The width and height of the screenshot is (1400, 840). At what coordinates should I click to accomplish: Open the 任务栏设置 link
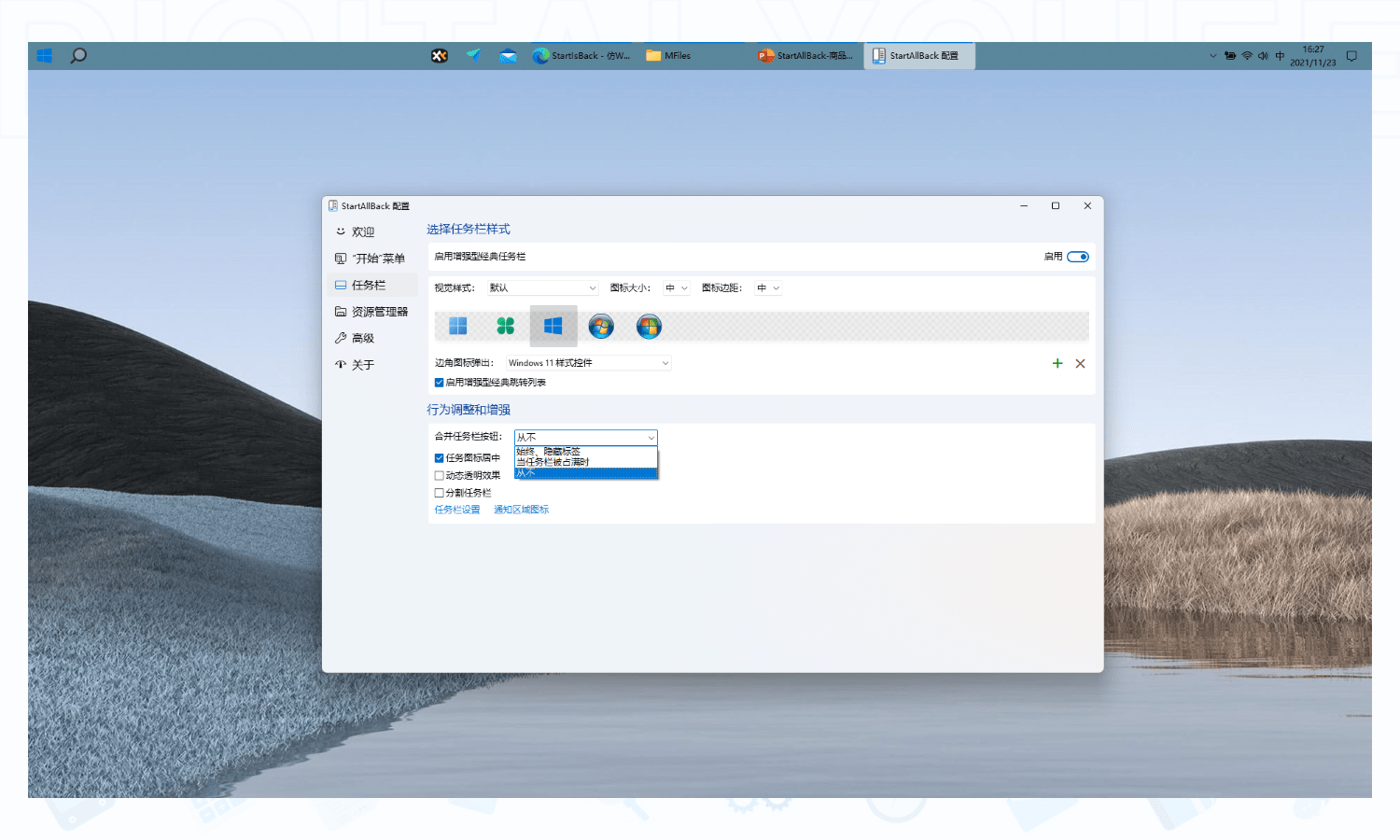tap(456, 510)
